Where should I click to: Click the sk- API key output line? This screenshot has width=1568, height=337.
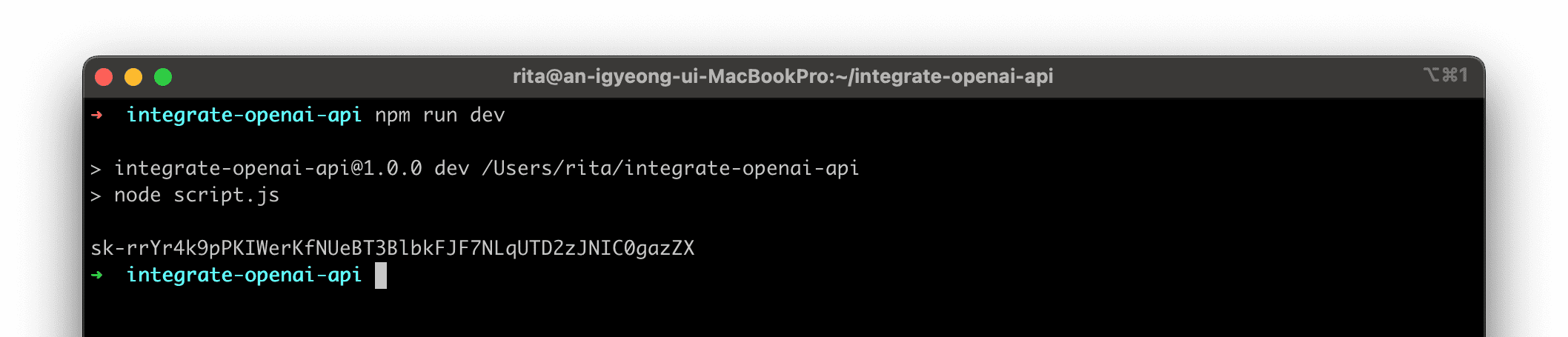[393, 248]
